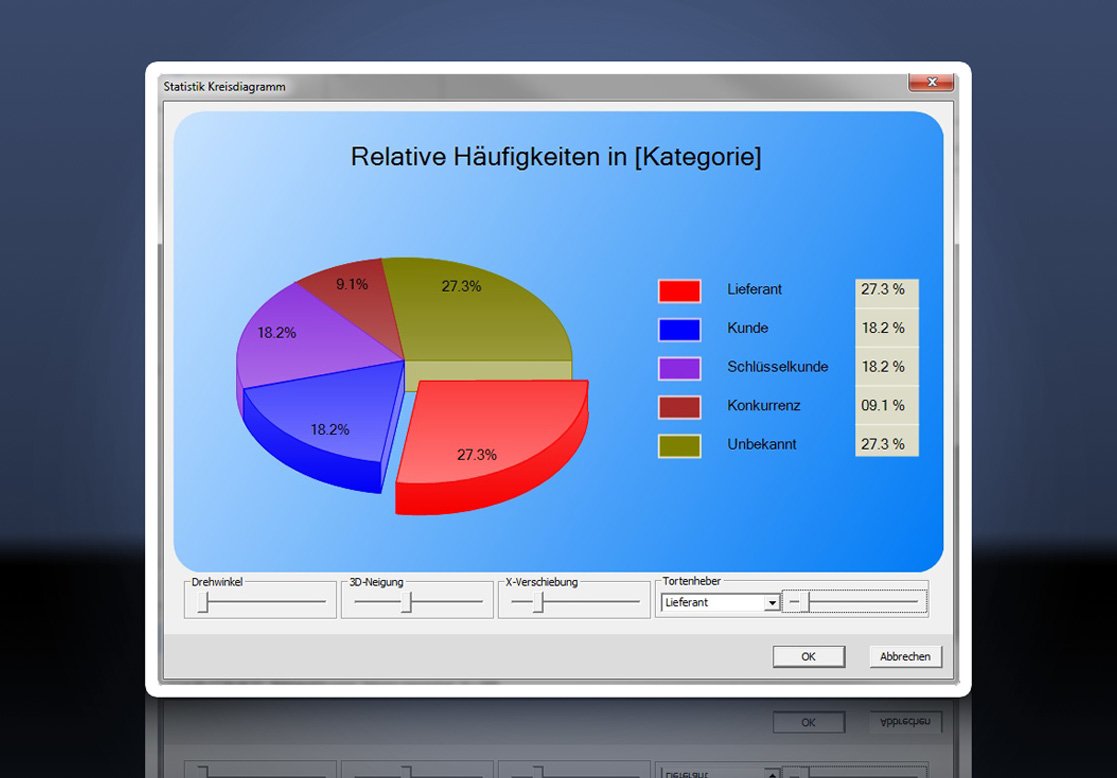Click the dark red Konkurrenz legend swatch
Screen dimensions: 1117x778
coord(679,407)
